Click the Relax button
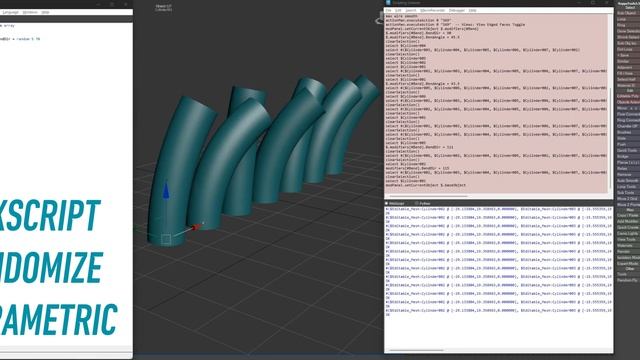This screenshot has width=640, height=360. 628,169
